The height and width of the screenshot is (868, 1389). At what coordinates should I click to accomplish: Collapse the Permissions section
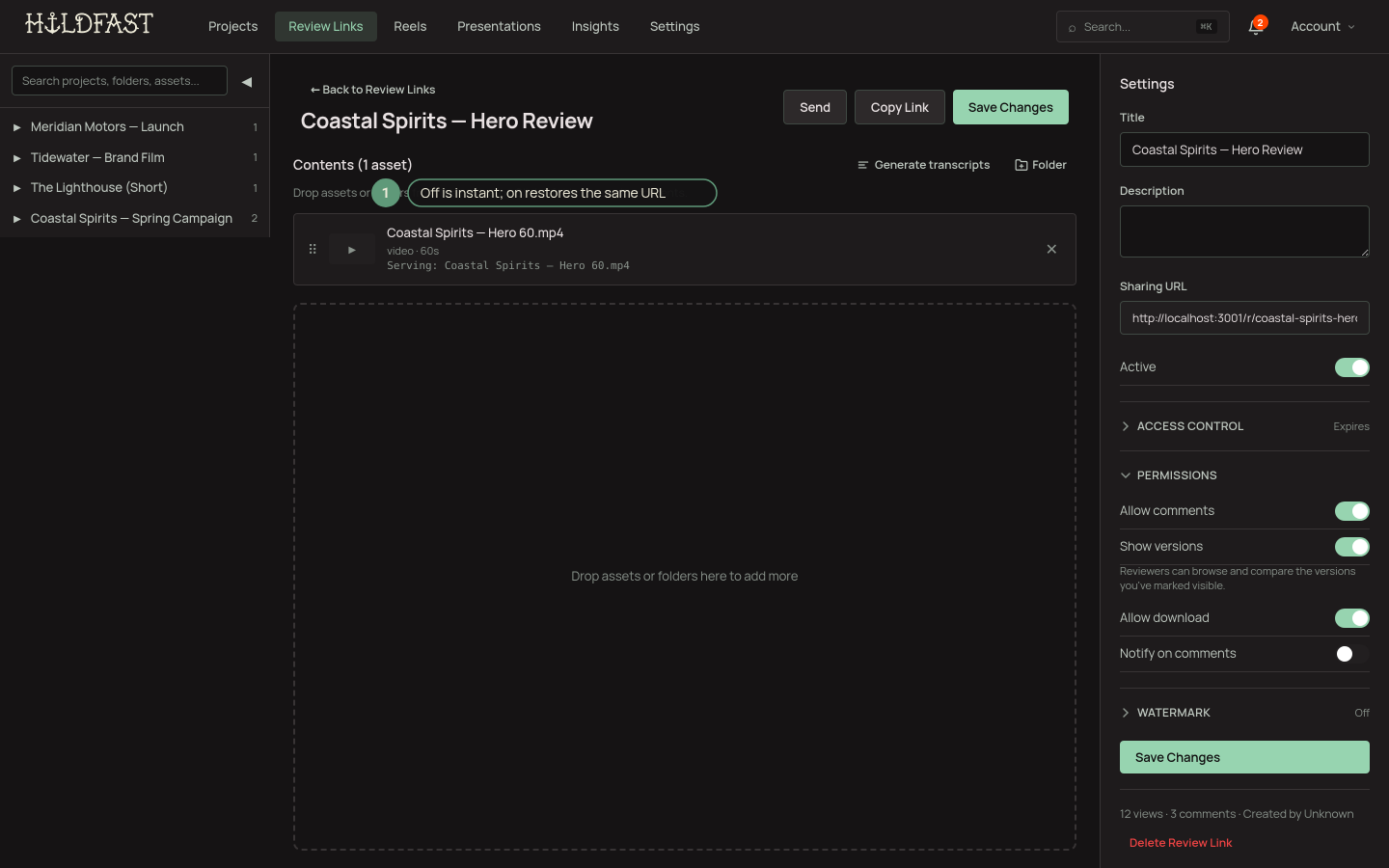[x=1244, y=475]
